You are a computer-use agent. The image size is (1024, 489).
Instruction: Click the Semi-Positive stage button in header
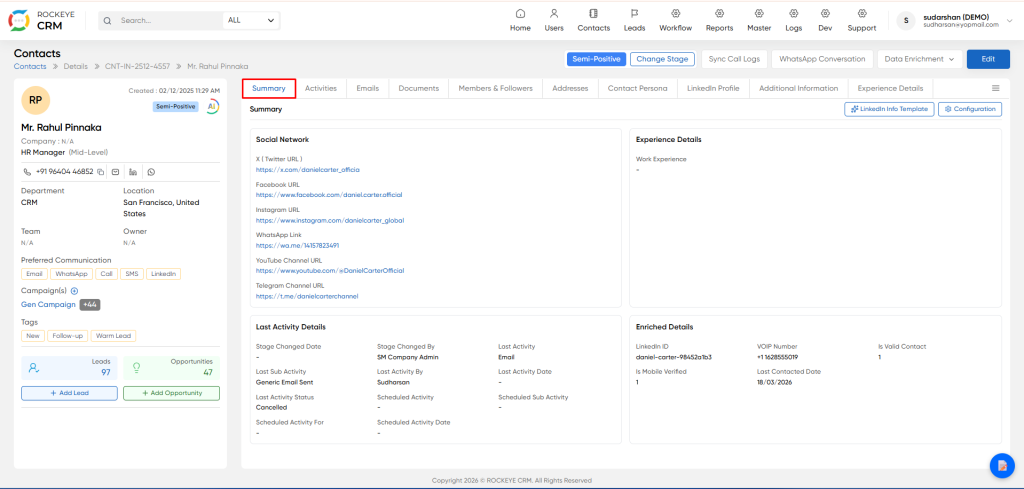coord(596,59)
